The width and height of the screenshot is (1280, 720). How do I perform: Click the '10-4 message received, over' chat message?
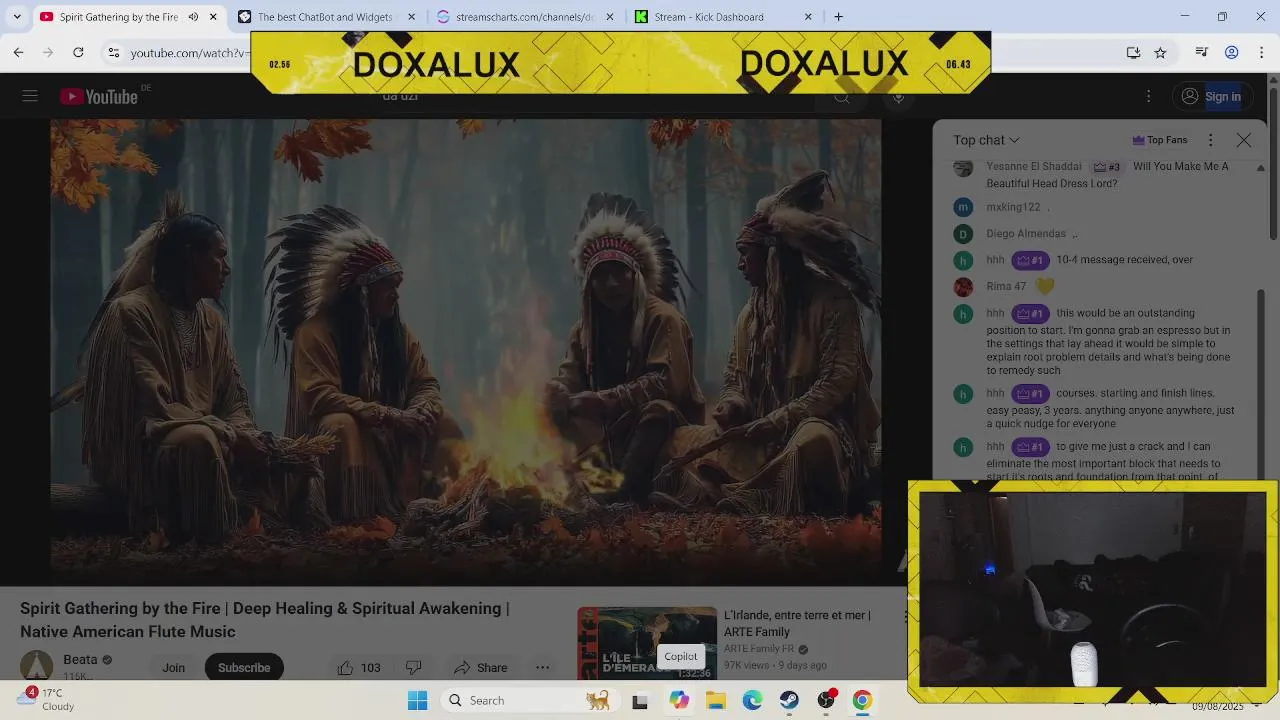pyautogui.click(x=1124, y=260)
